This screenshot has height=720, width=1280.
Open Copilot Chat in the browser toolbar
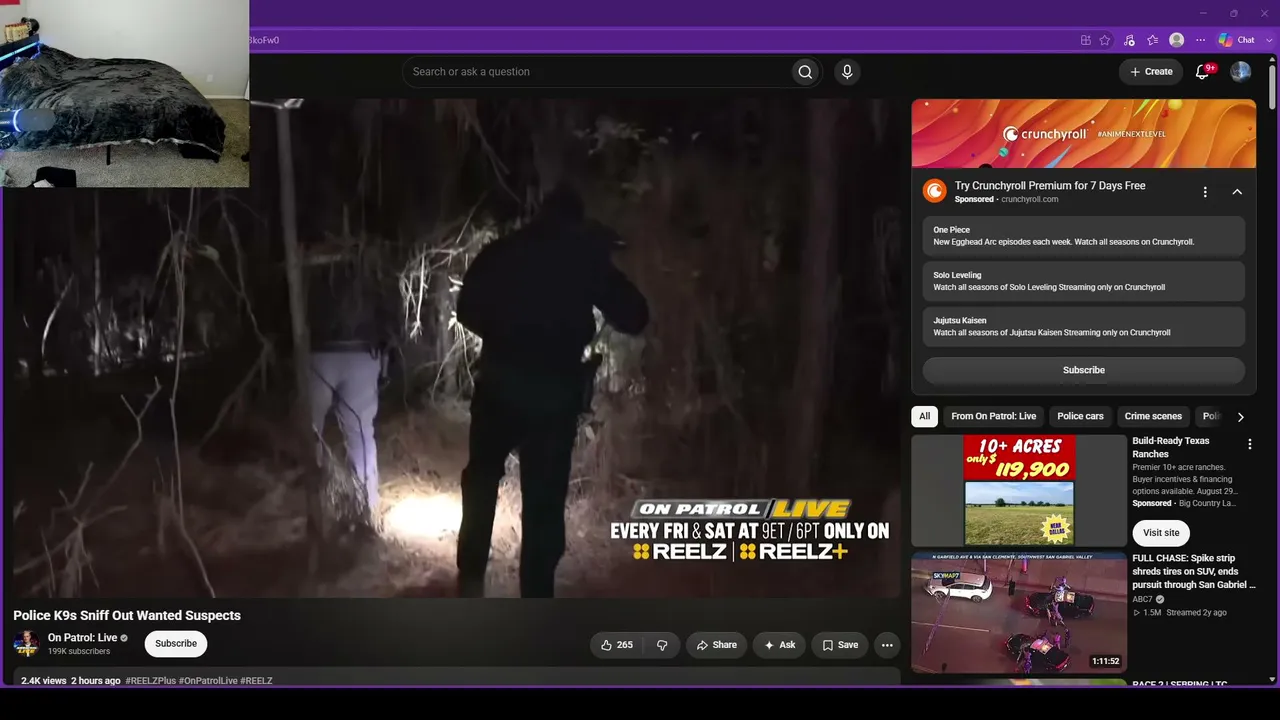tap(1237, 40)
